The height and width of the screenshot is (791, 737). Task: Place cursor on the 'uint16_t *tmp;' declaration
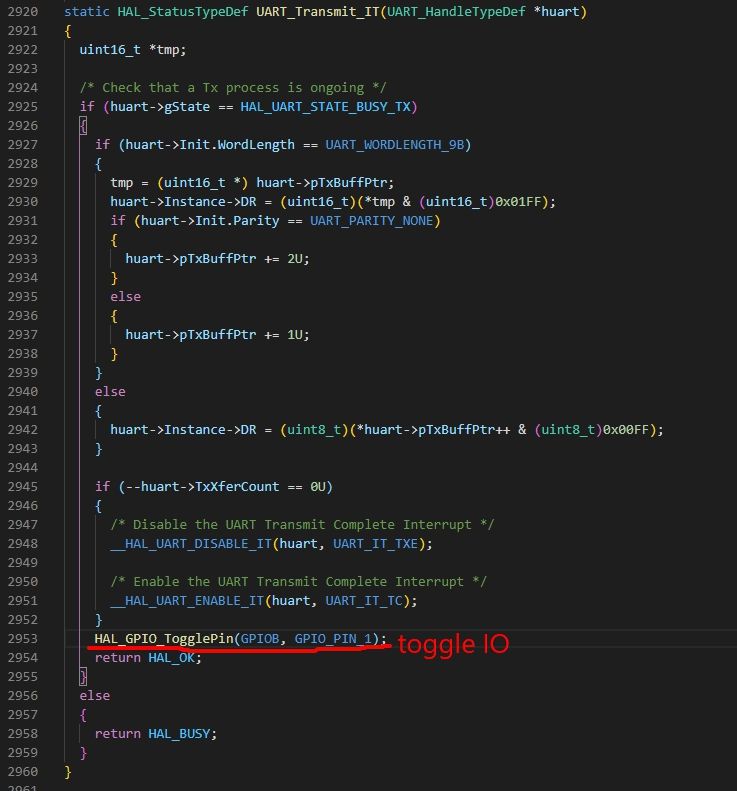tap(133, 49)
